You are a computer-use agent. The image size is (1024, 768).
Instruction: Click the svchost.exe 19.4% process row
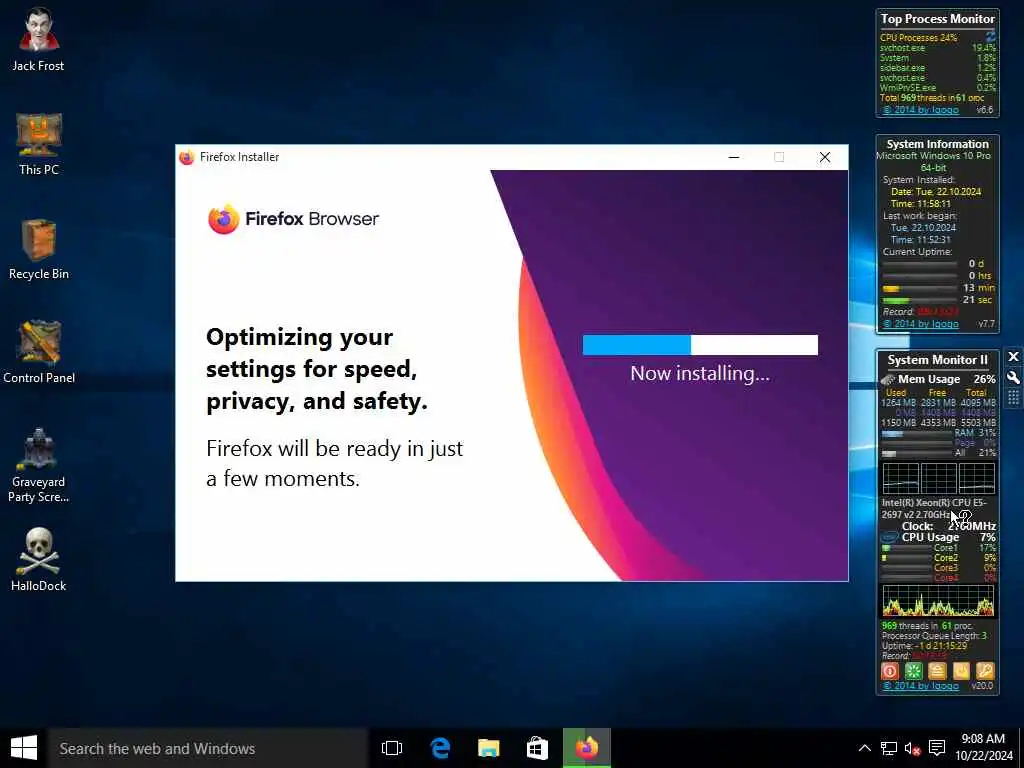938,48
